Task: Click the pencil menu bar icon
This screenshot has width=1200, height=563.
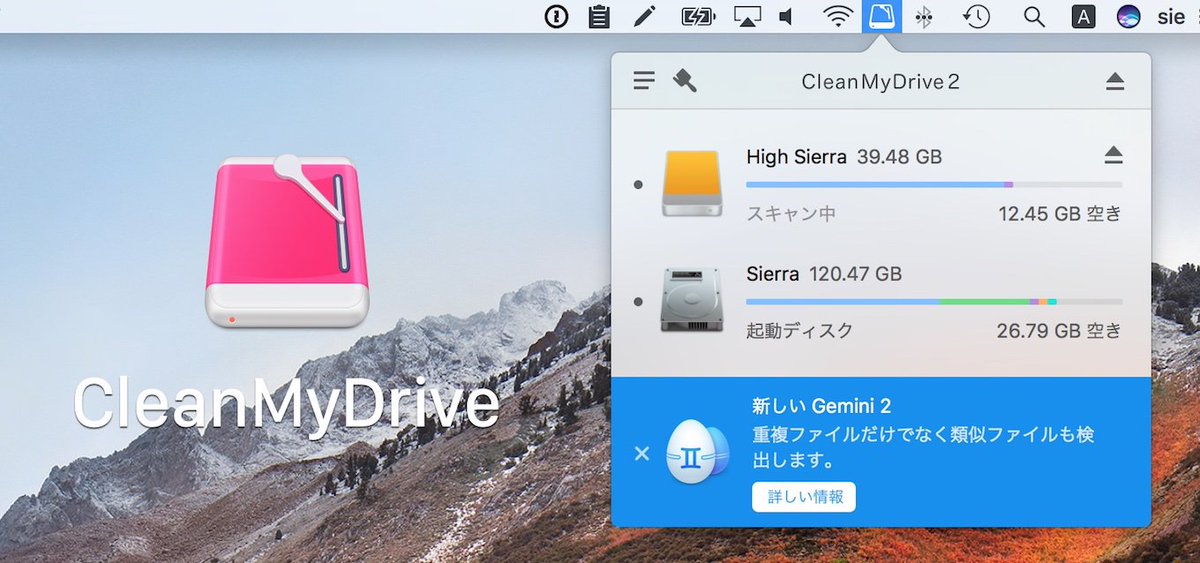Action: (646, 17)
